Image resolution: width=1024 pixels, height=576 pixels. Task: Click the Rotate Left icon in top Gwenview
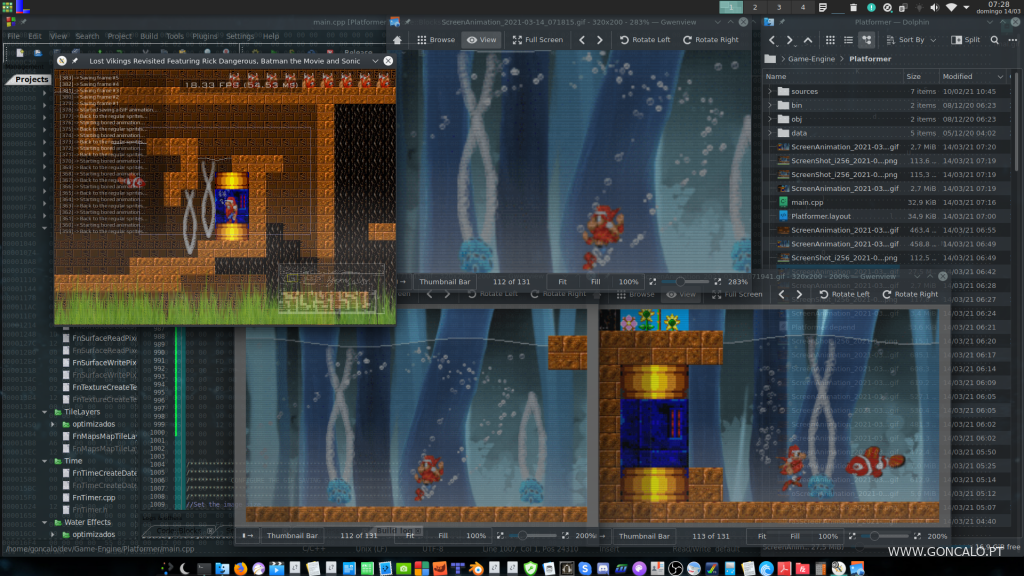tap(625, 40)
